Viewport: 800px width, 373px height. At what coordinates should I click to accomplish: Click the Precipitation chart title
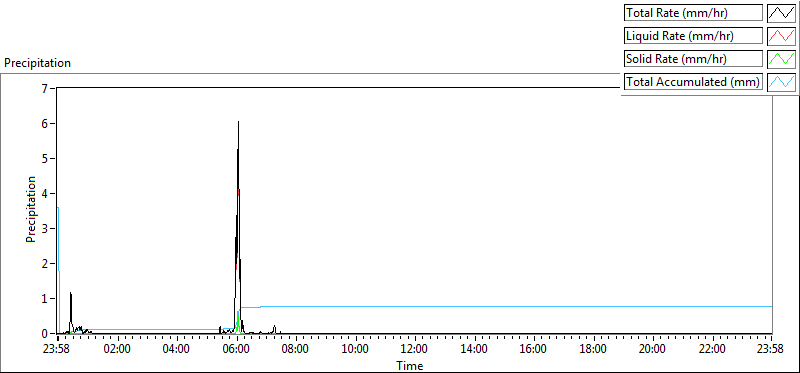click(37, 63)
